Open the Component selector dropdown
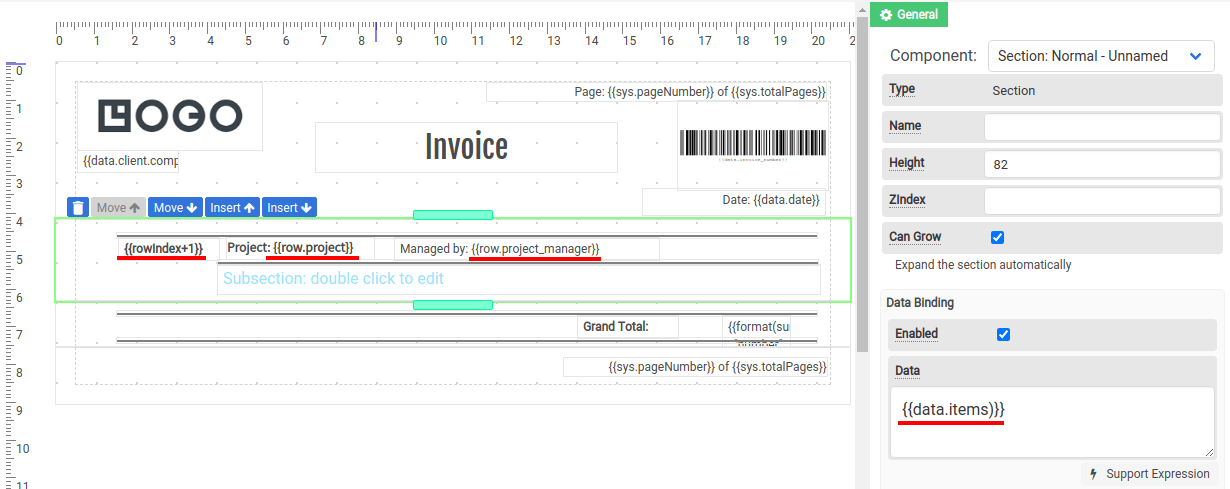 [x=1101, y=56]
